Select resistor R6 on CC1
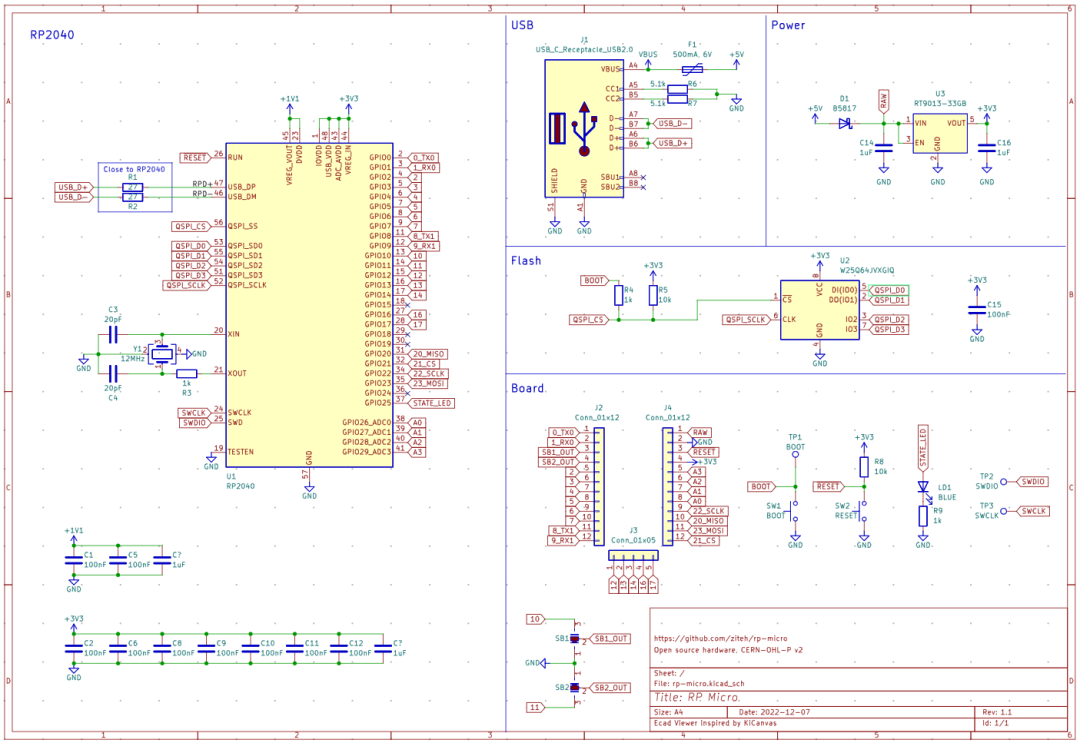 (678, 89)
